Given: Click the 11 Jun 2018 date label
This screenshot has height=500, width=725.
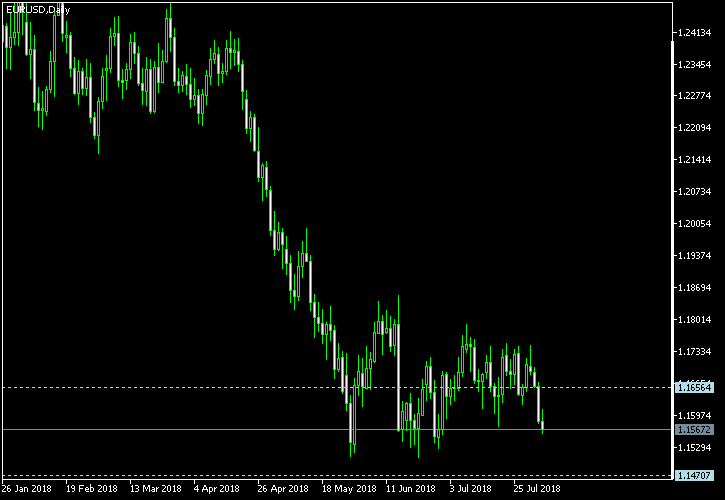Looking at the screenshot, I should click(411, 488).
